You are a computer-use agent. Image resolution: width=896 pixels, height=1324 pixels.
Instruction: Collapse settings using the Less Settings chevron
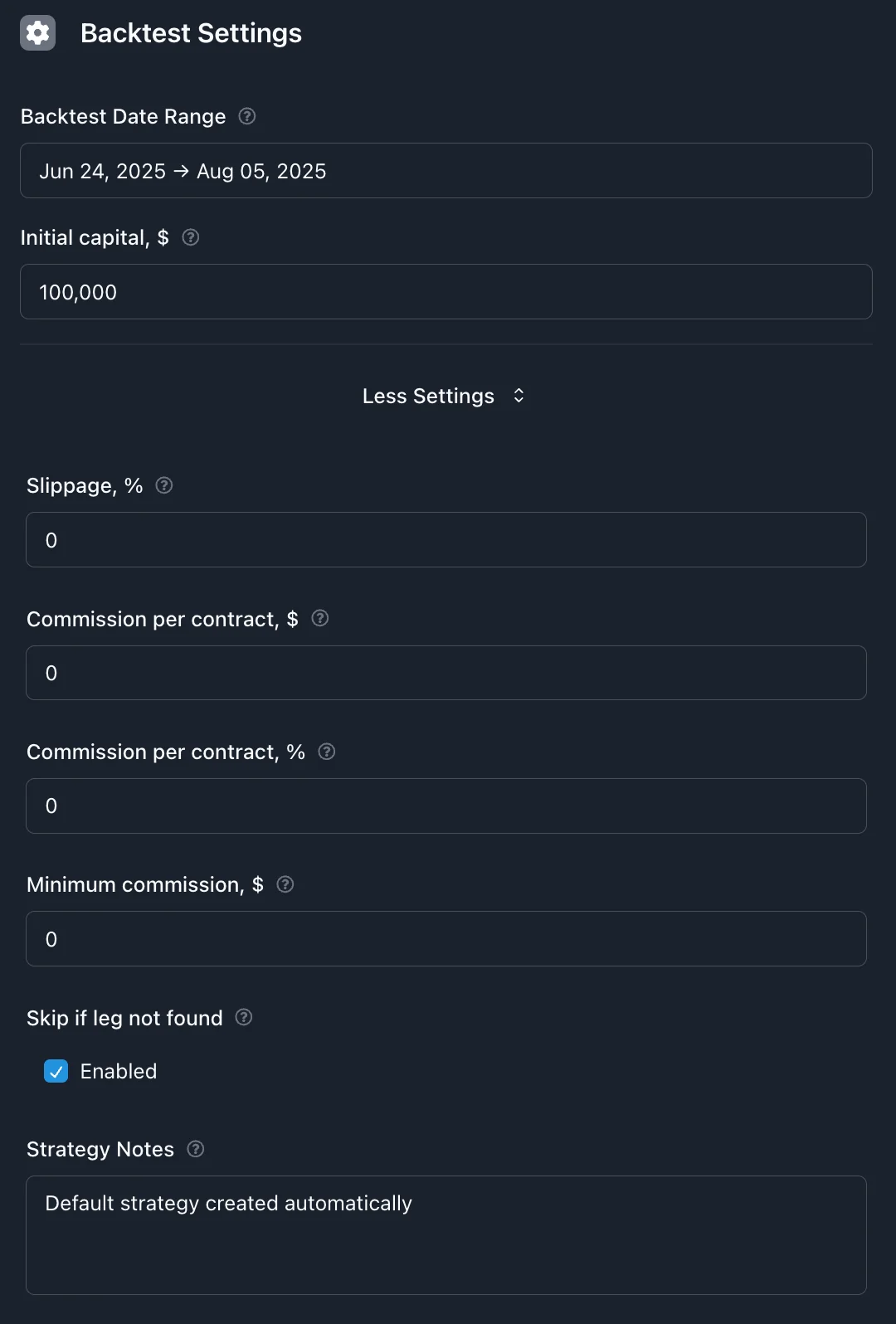click(x=519, y=396)
